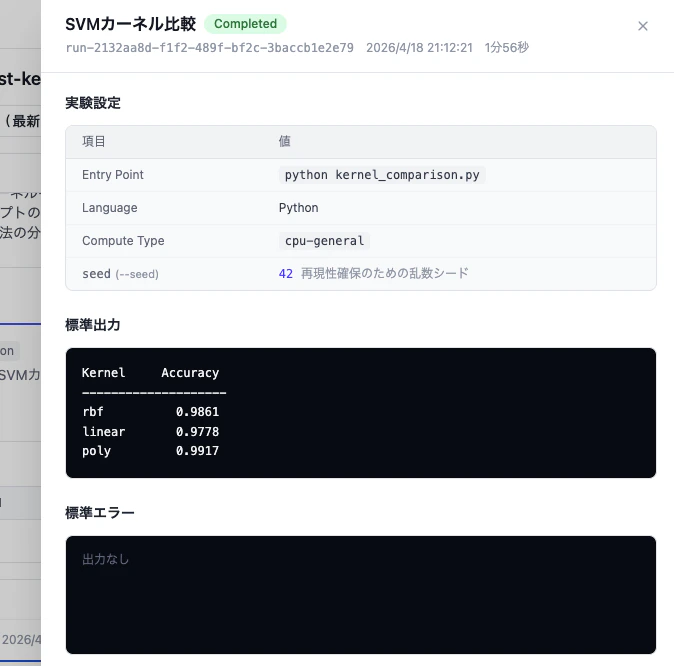Click the description 再現性確保のための乱数シード
The width and height of the screenshot is (674, 666).
click(384, 273)
